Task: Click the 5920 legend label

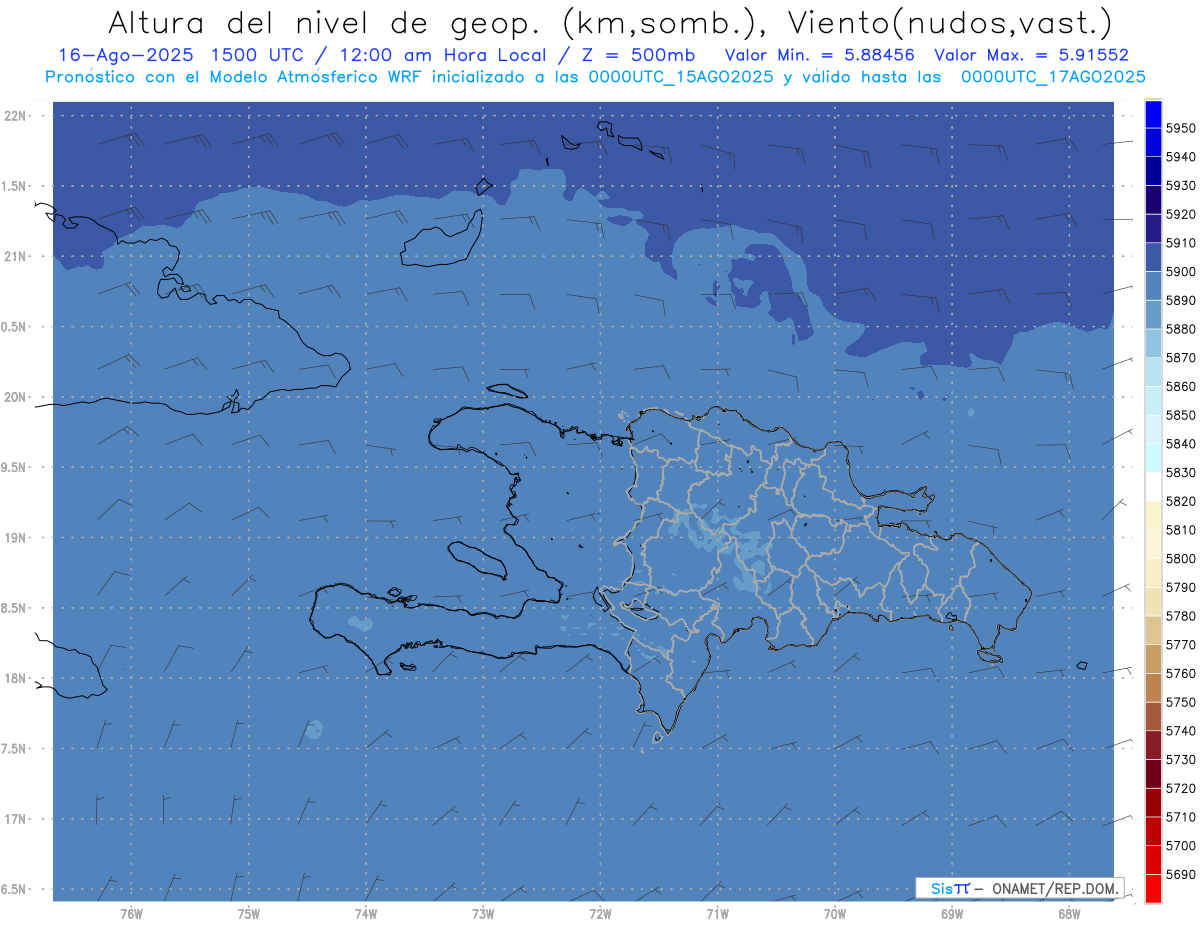Action: [x=1180, y=215]
